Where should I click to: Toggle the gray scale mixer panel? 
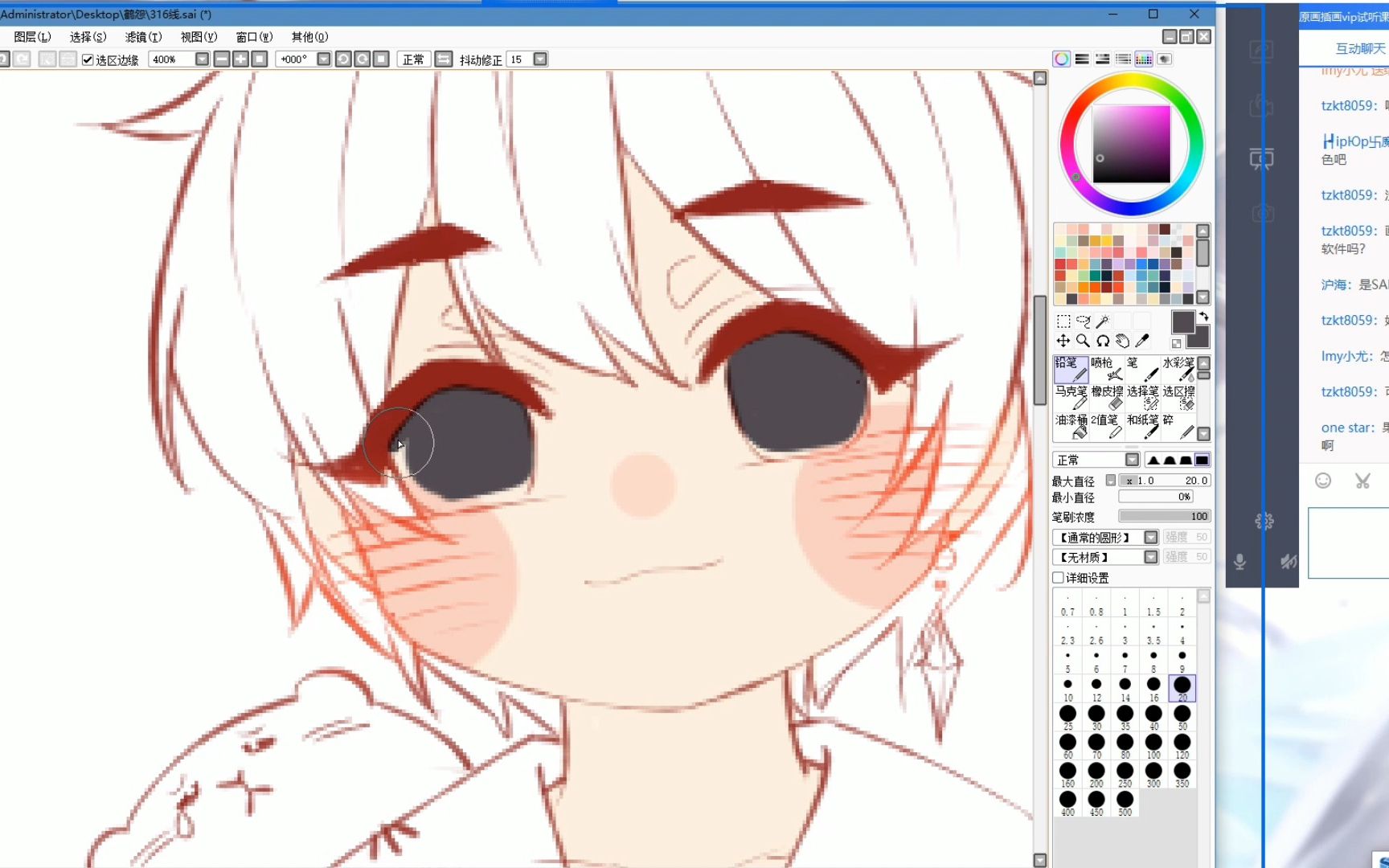(1124, 59)
